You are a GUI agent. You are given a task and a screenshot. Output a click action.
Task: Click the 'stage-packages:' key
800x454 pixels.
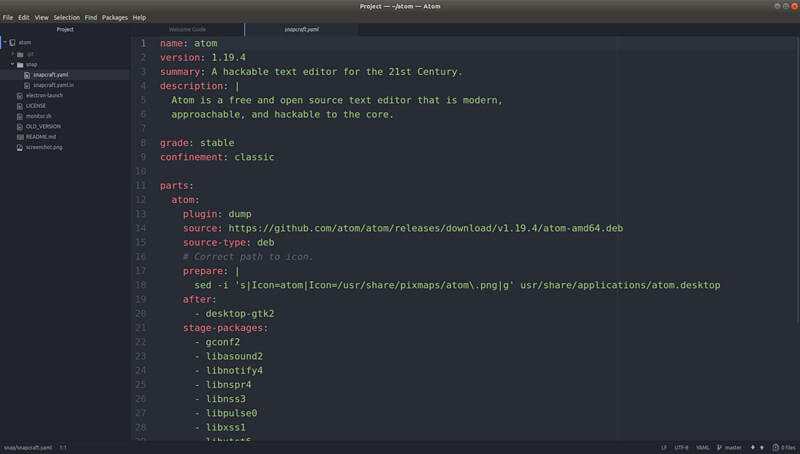point(226,328)
